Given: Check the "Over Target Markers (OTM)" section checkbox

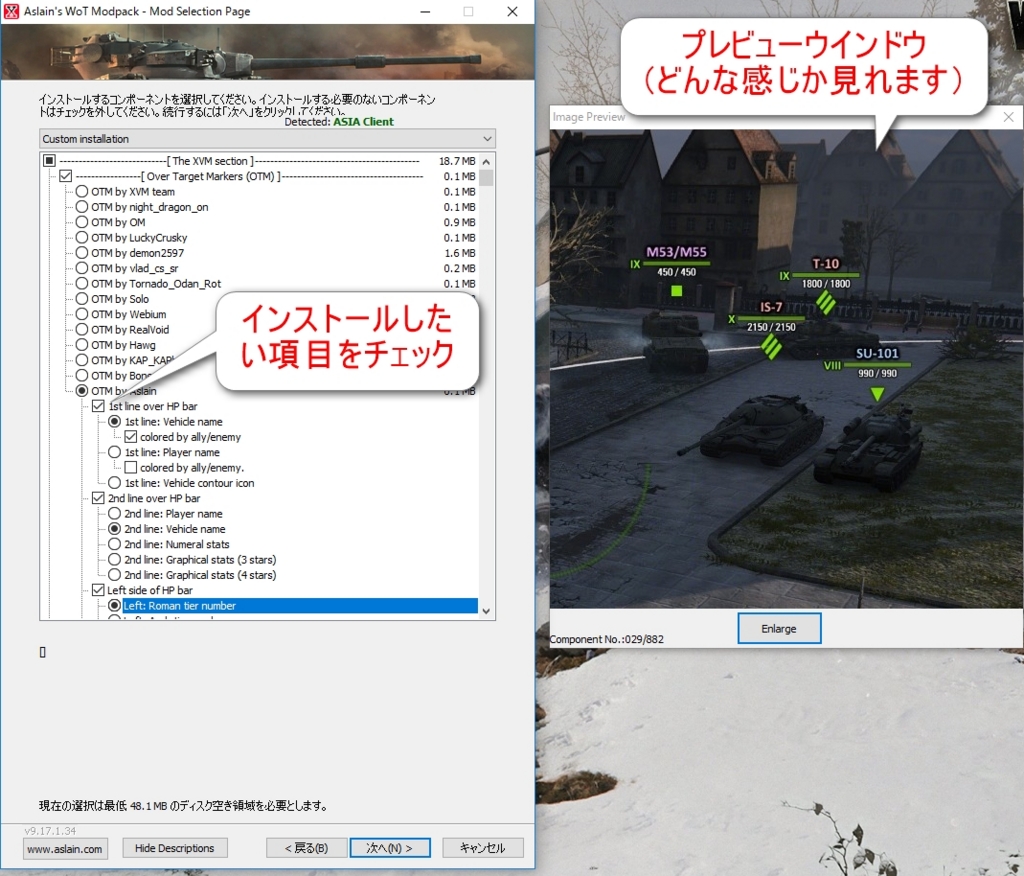Looking at the screenshot, I should (65, 176).
